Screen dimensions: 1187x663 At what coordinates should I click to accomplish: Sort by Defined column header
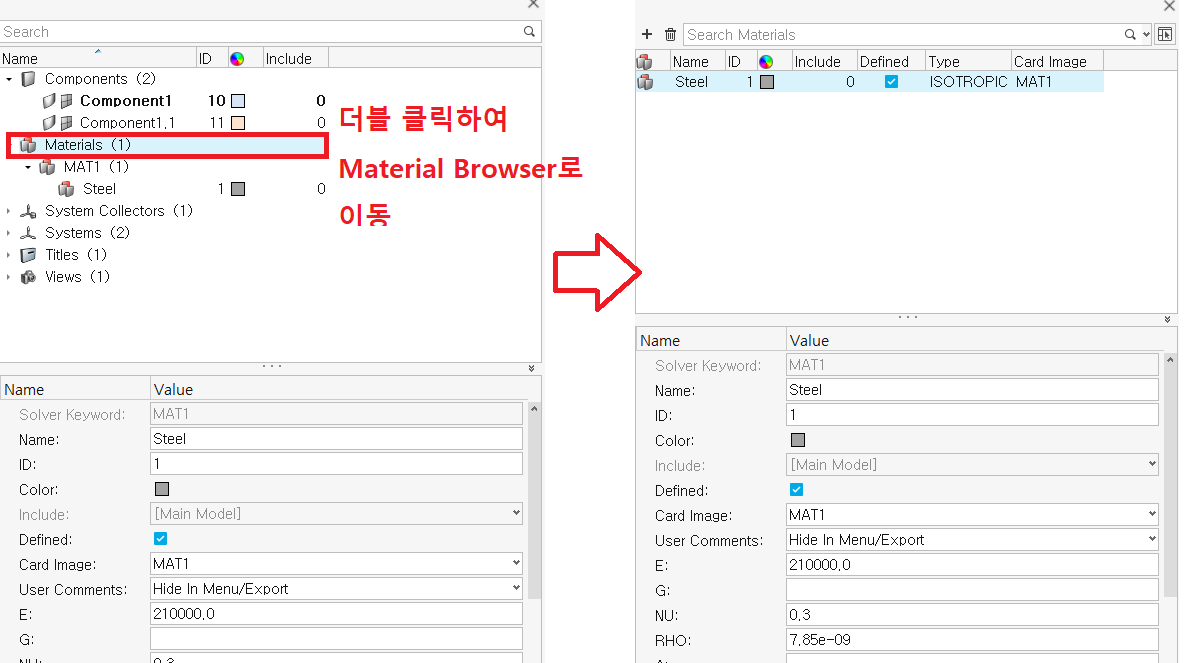coord(891,61)
